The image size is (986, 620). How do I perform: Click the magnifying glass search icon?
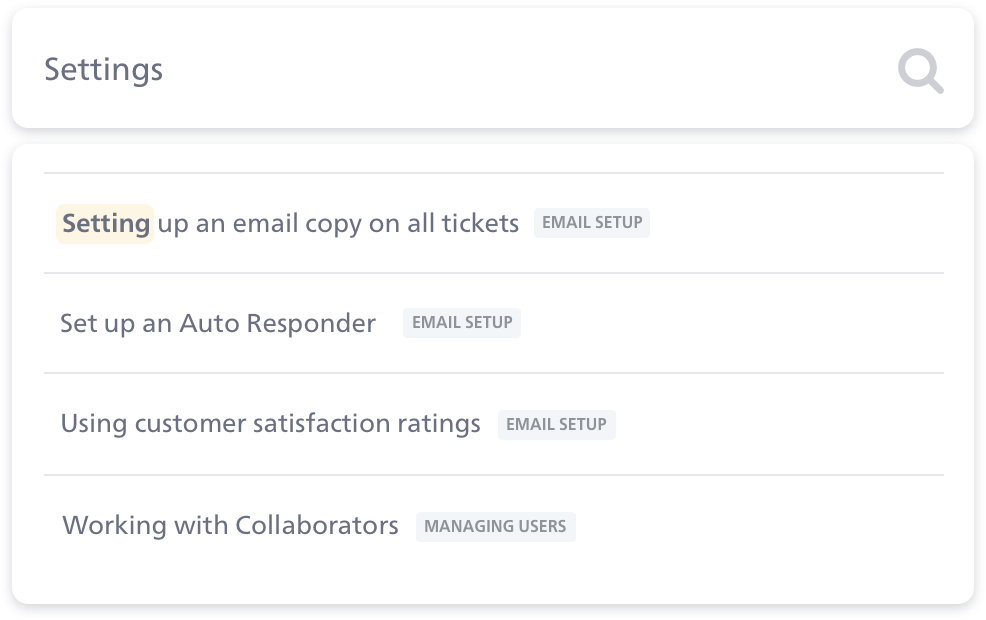click(x=920, y=71)
